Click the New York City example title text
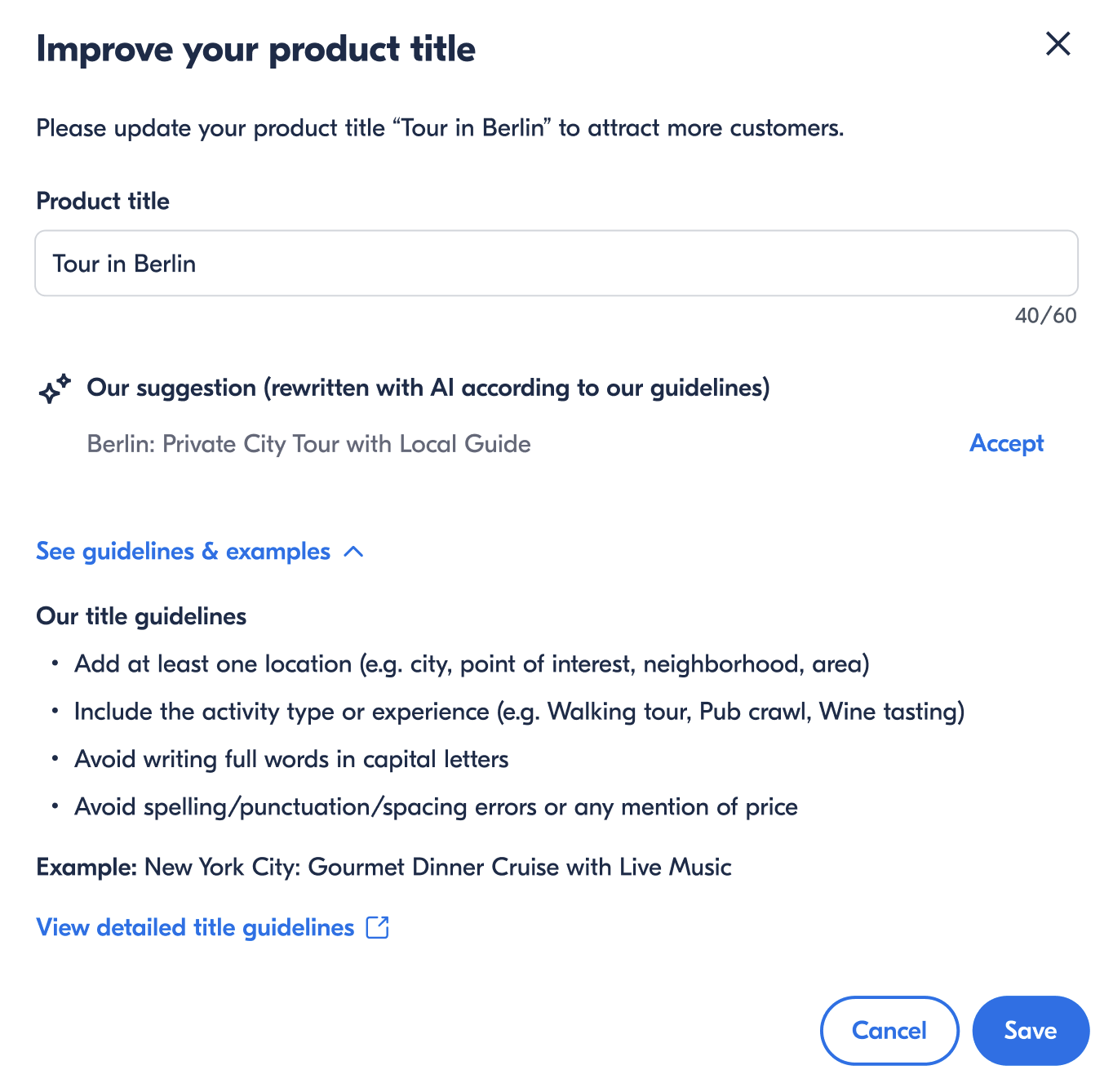The image size is (1113, 1092). pos(437,867)
